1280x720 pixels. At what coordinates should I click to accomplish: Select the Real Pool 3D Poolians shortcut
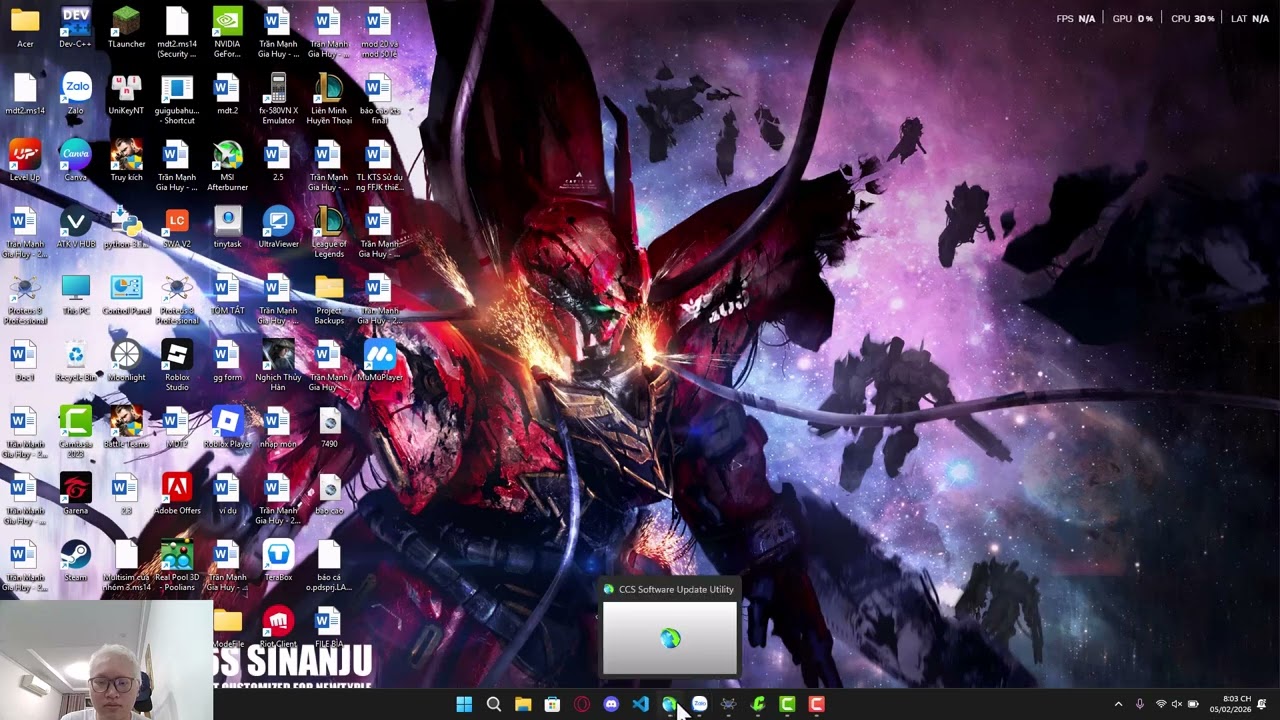(x=177, y=566)
